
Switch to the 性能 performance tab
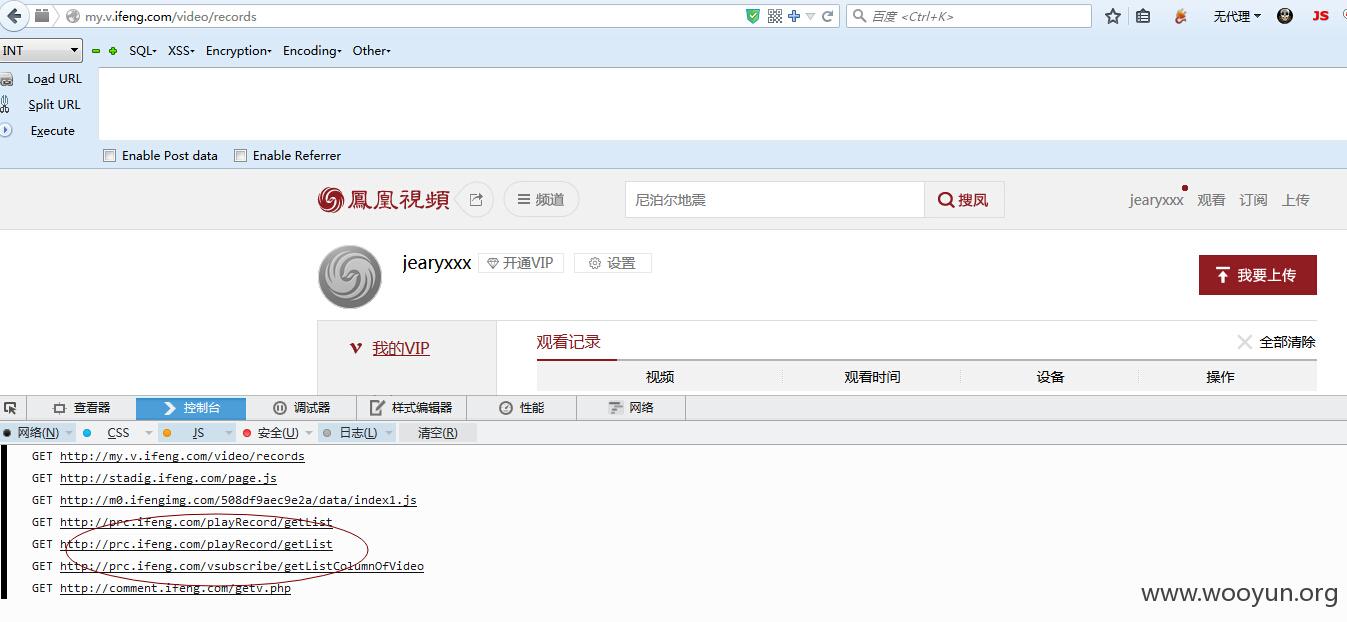pos(521,408)
